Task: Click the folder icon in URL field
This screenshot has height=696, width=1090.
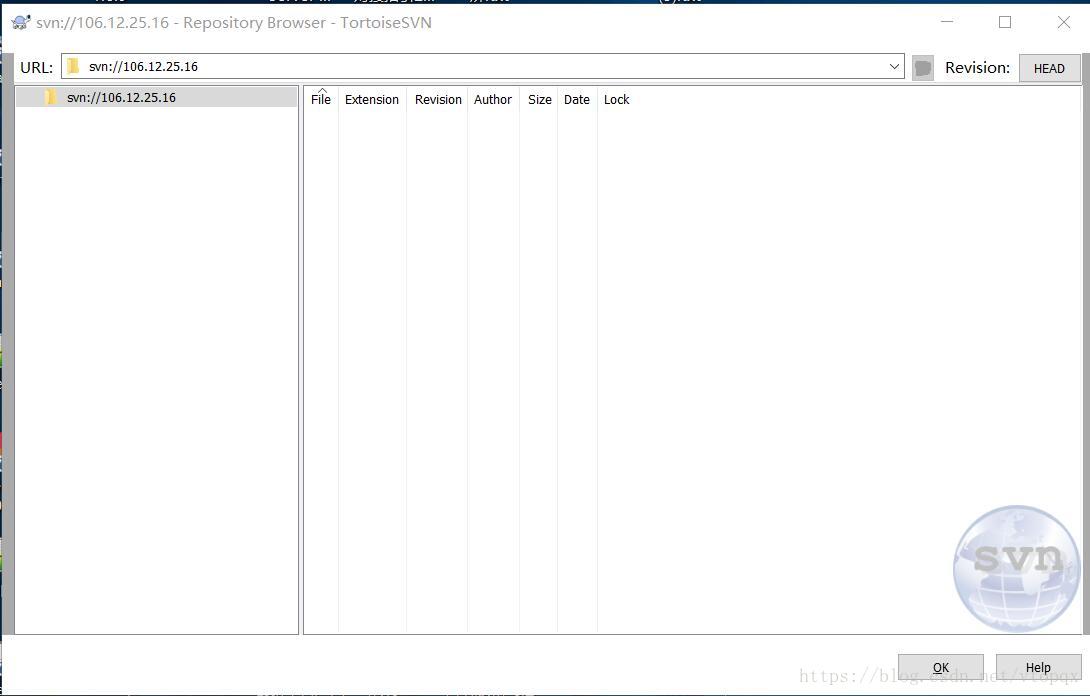Action: tap(74, 66)
